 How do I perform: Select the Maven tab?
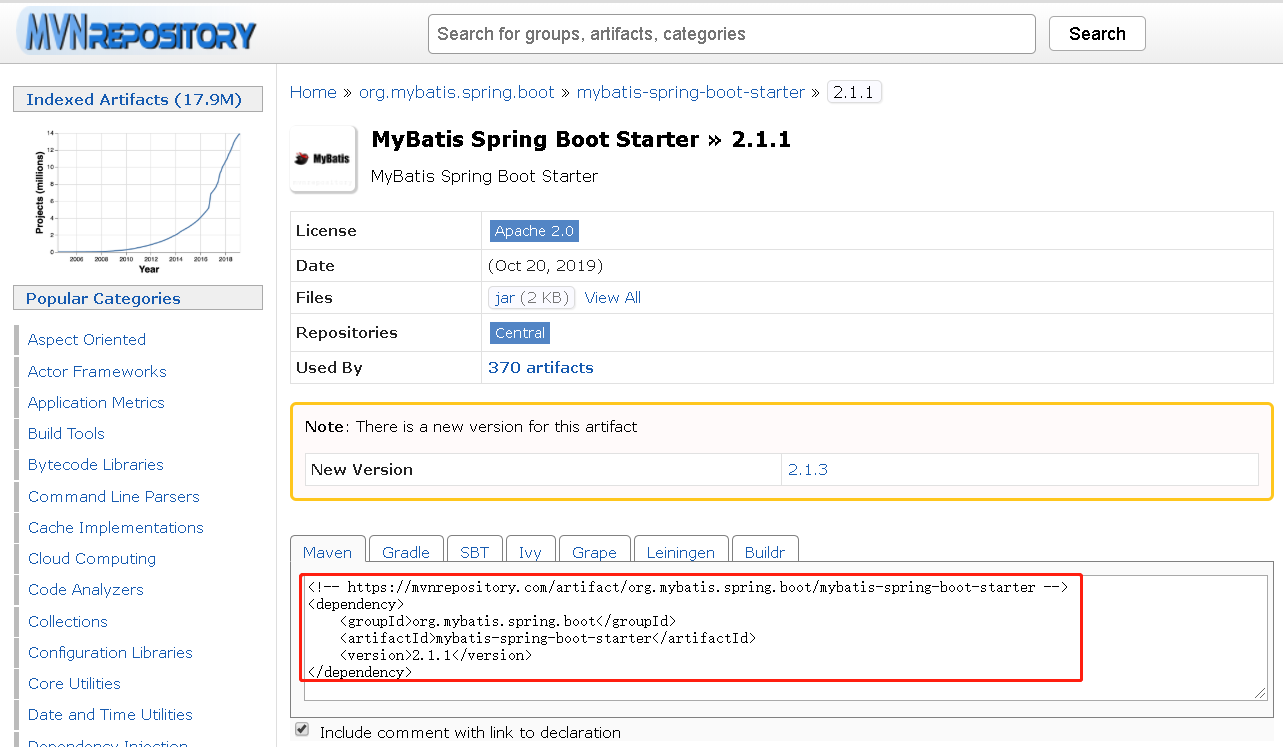pos(328,551)
